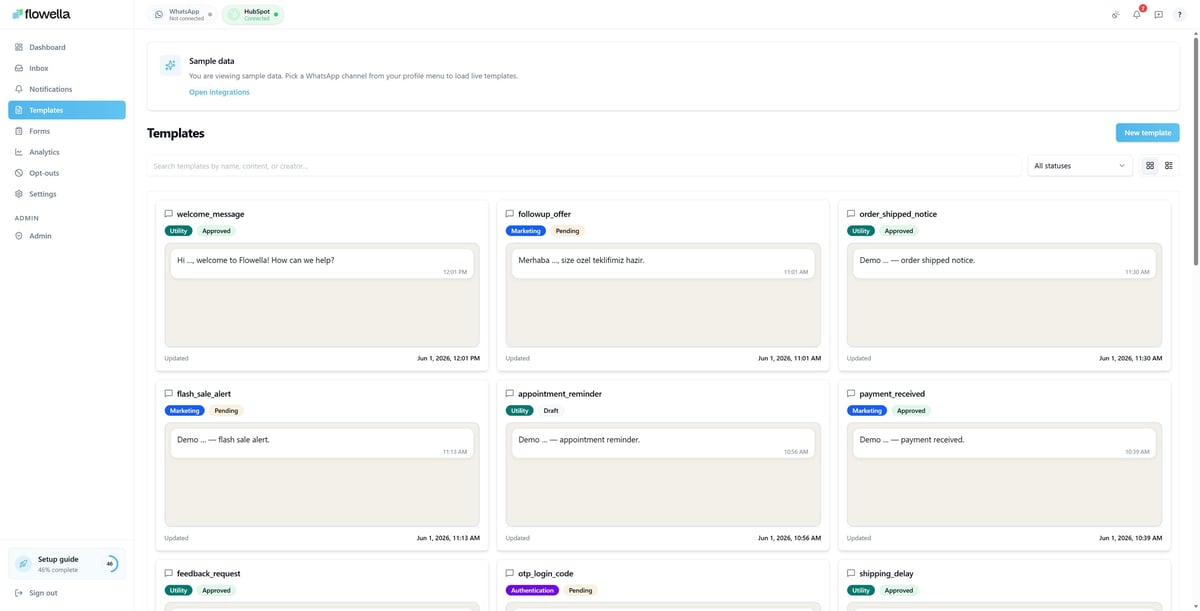Click the 46 percent setup progress ring
This screenshot has width=1200, height=611.
(x=110, y=564)
